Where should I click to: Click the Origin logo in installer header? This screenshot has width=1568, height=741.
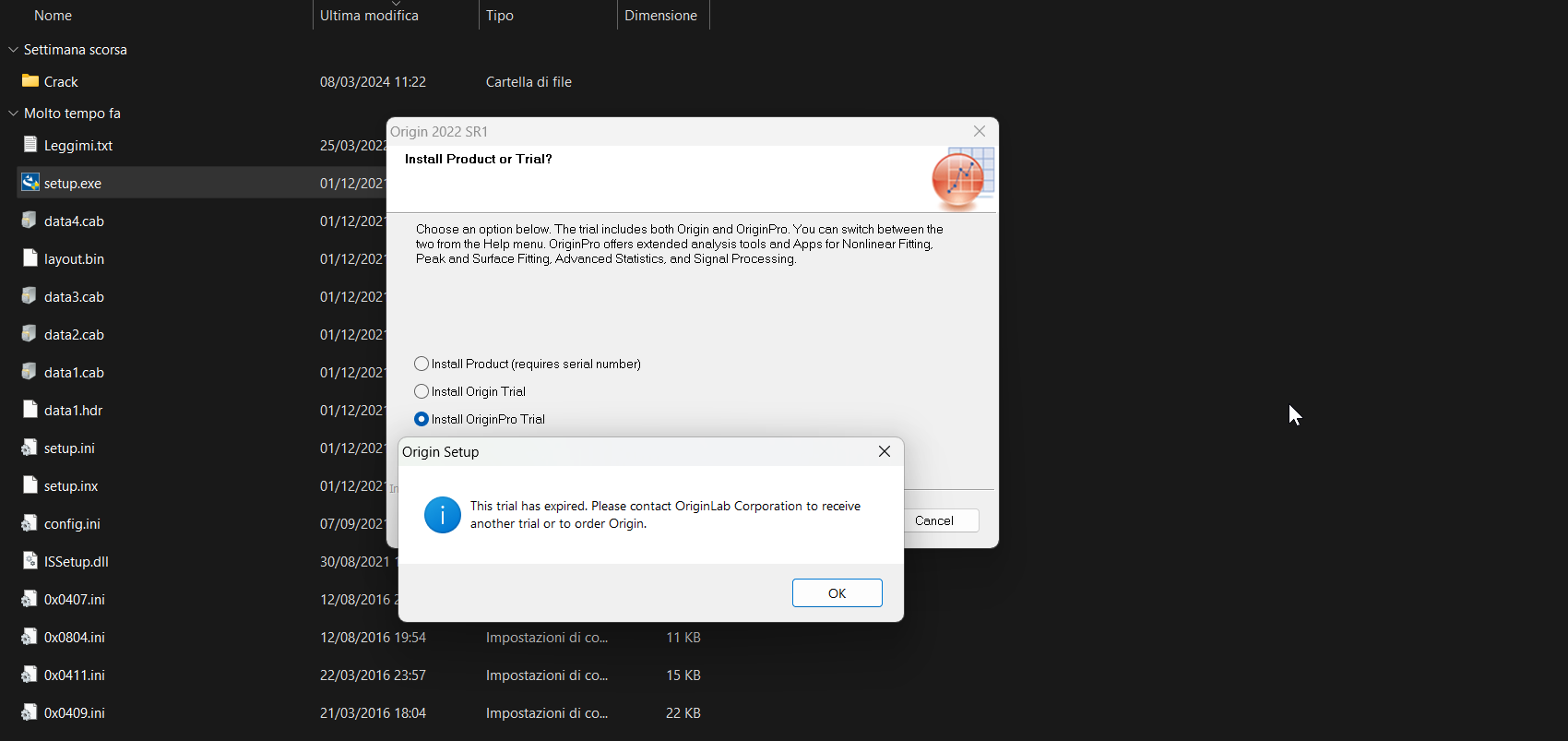click(962, 178)
